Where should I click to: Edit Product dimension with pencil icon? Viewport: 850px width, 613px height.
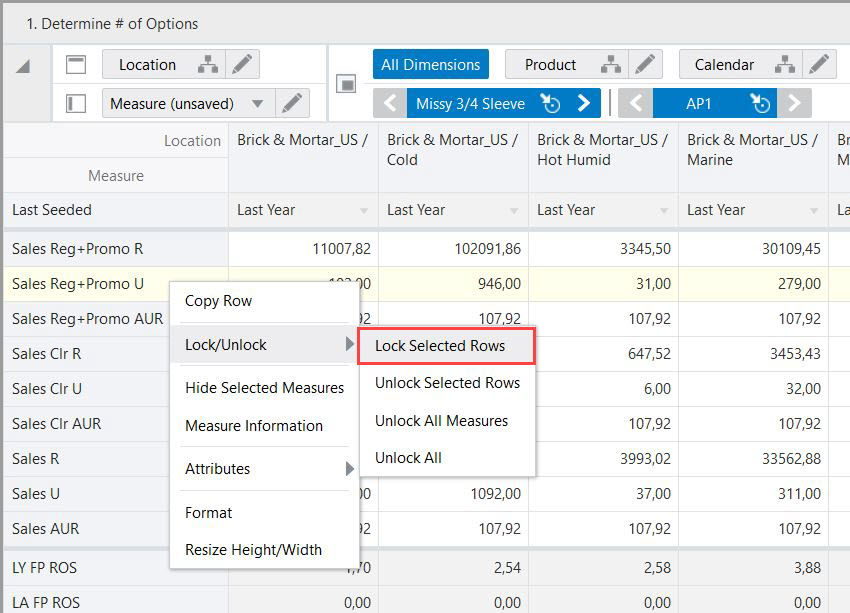[645, 64]
